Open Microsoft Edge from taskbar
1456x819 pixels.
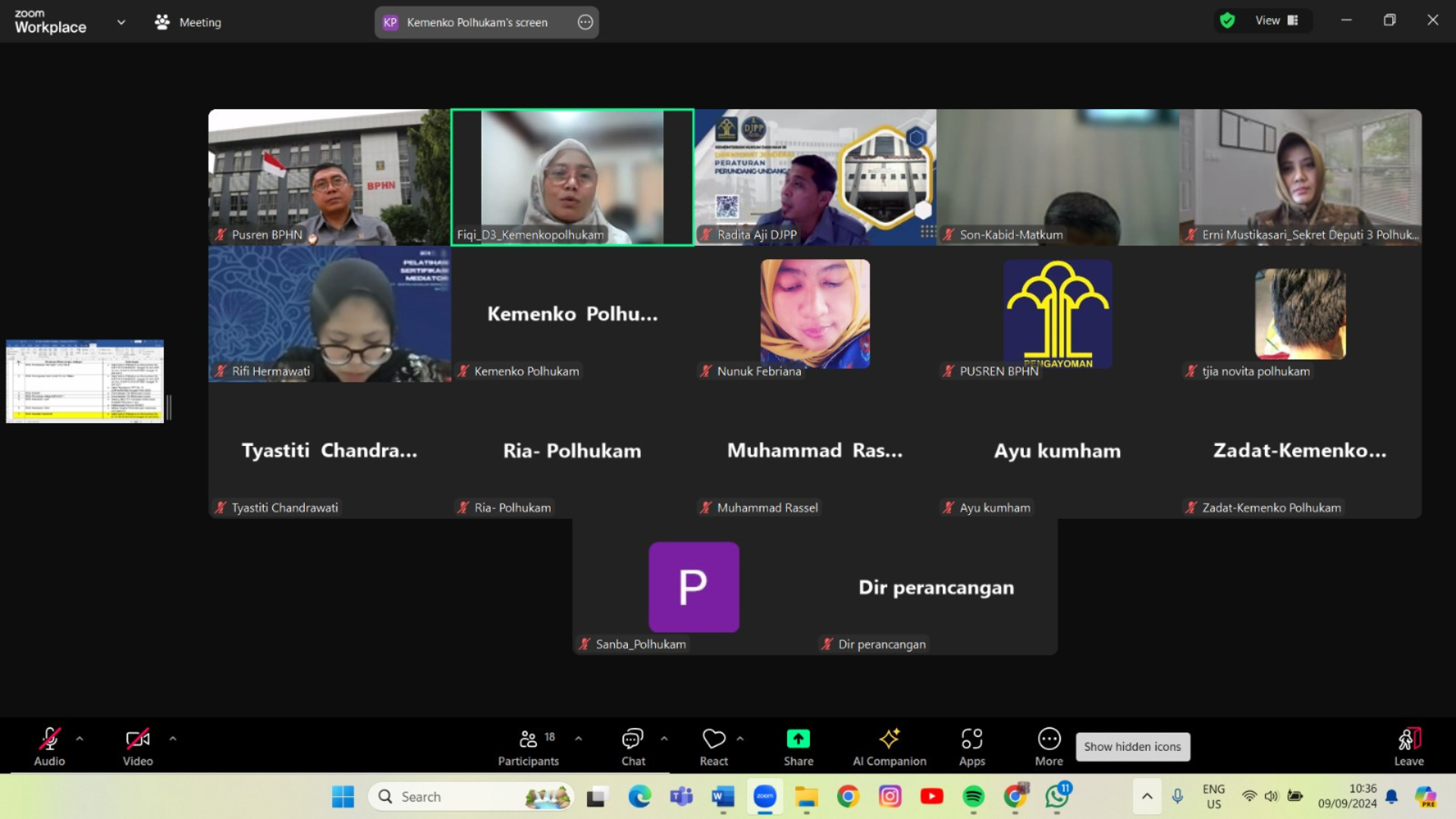point(639,796)
